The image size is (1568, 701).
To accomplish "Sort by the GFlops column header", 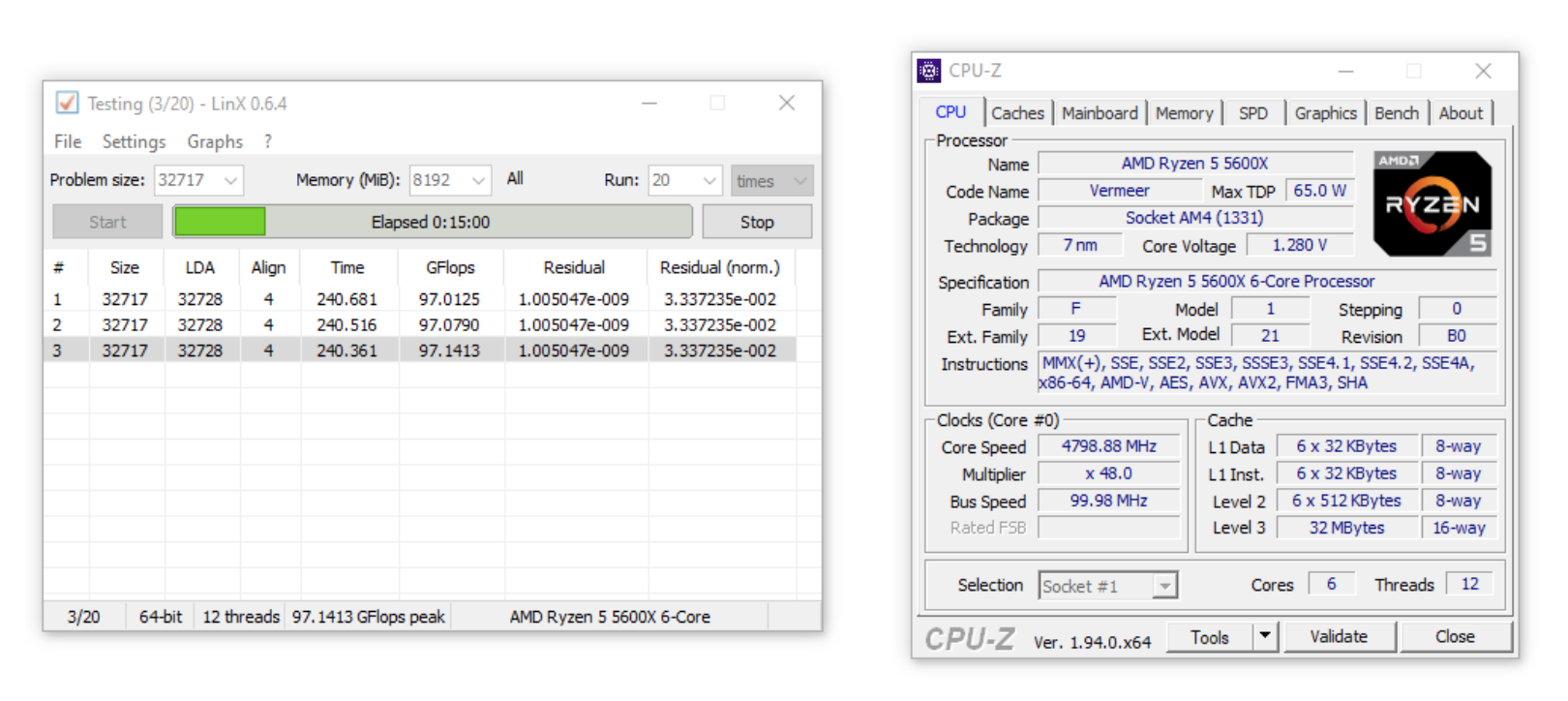I will 450,267.
